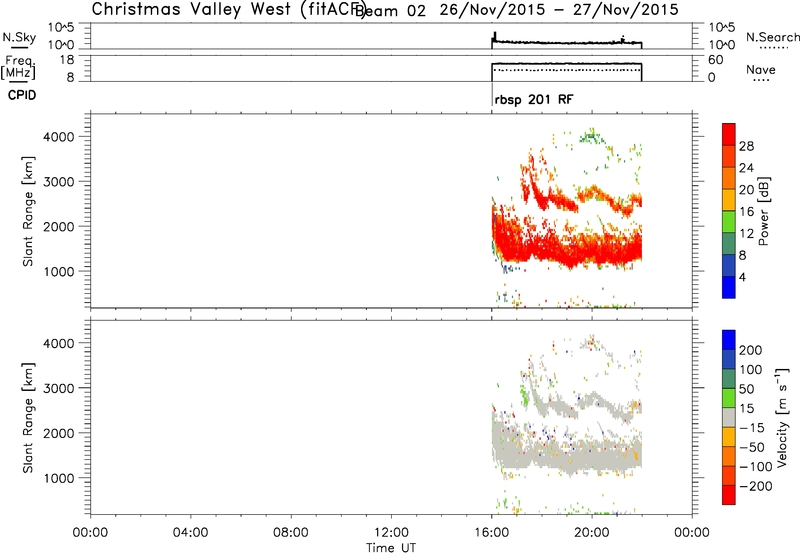Screen dimensions: 800x554
Task: Click the Slant Range label of velocity panel
Action: (28, 418)
